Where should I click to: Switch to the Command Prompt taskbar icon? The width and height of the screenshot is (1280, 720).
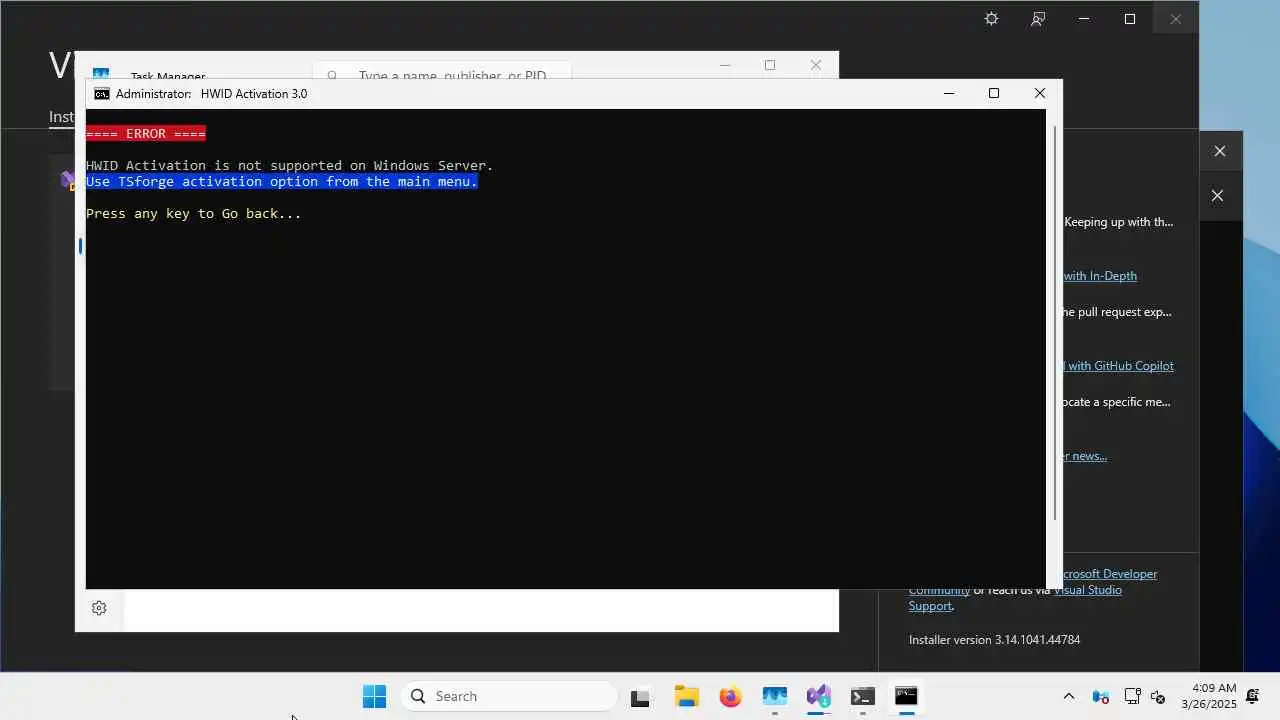click(906, 697)
